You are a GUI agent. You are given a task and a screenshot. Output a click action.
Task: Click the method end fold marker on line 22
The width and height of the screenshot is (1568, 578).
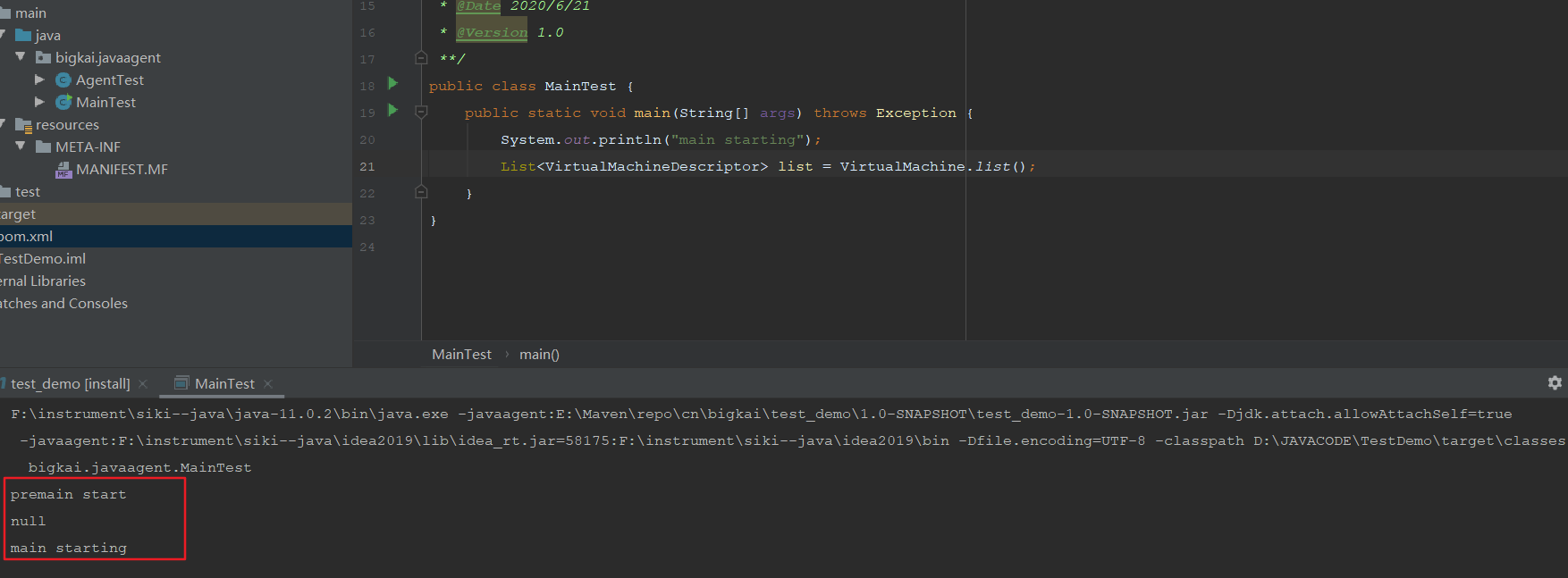point(421,192)
